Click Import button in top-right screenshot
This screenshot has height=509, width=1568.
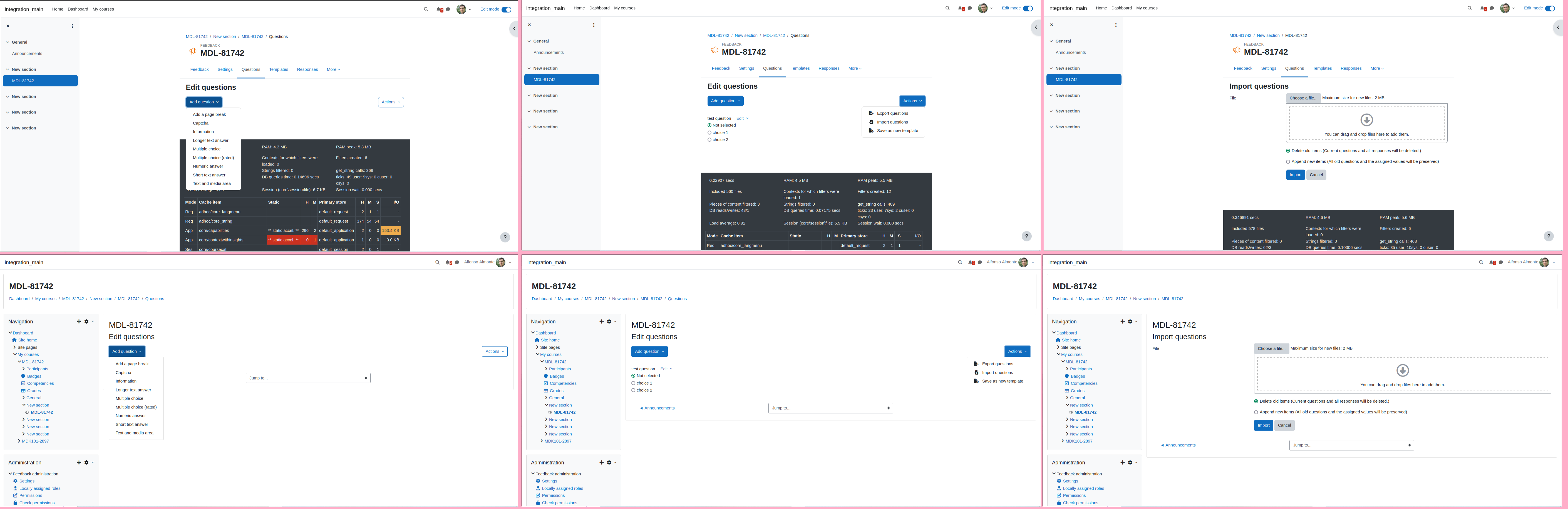pos(1295,175)
